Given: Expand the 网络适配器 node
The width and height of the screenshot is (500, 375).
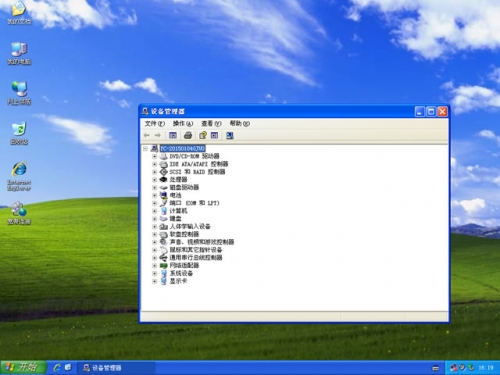Looking at the screenshot, I should coord(154,265).
